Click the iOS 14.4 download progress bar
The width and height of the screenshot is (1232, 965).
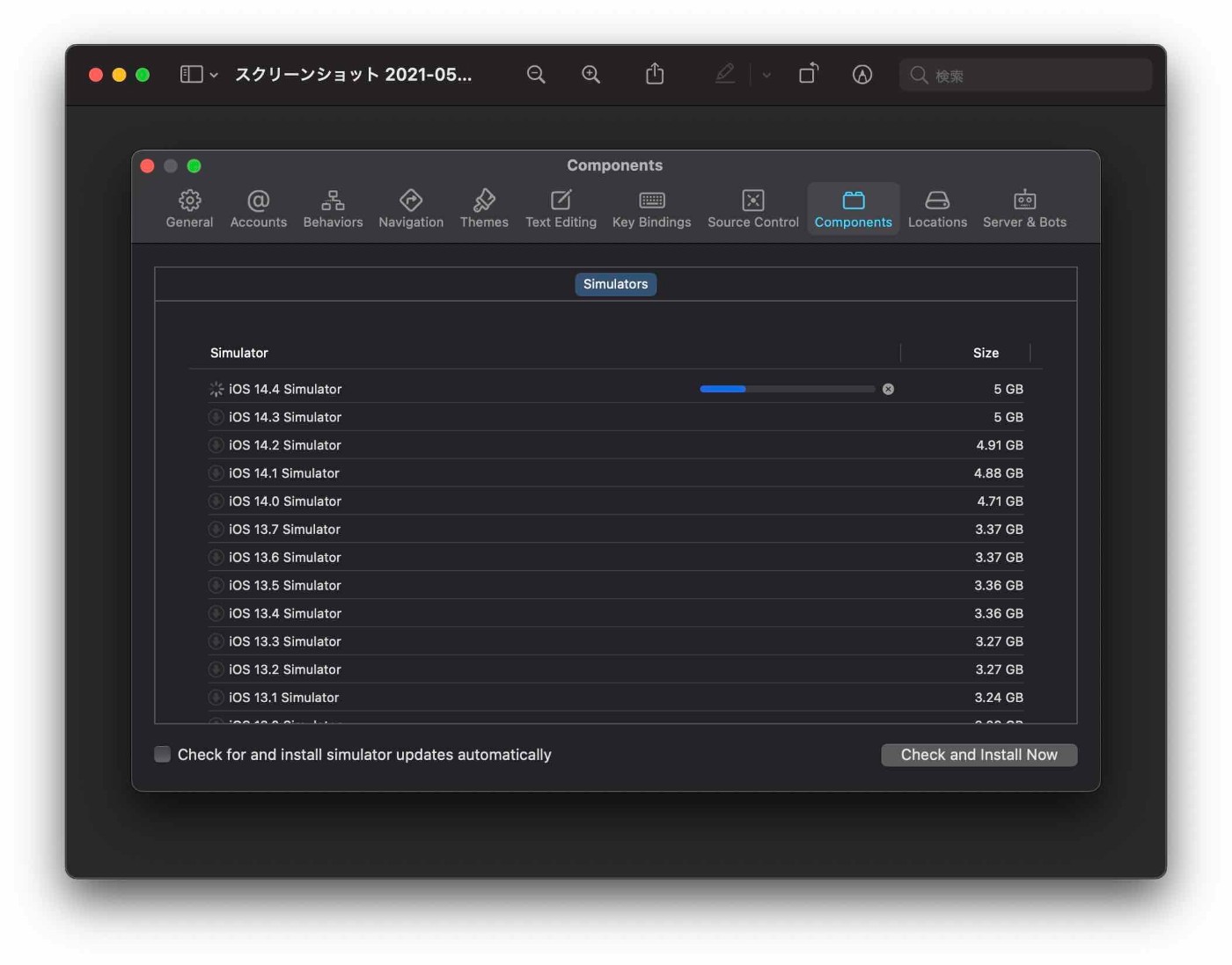788,389
